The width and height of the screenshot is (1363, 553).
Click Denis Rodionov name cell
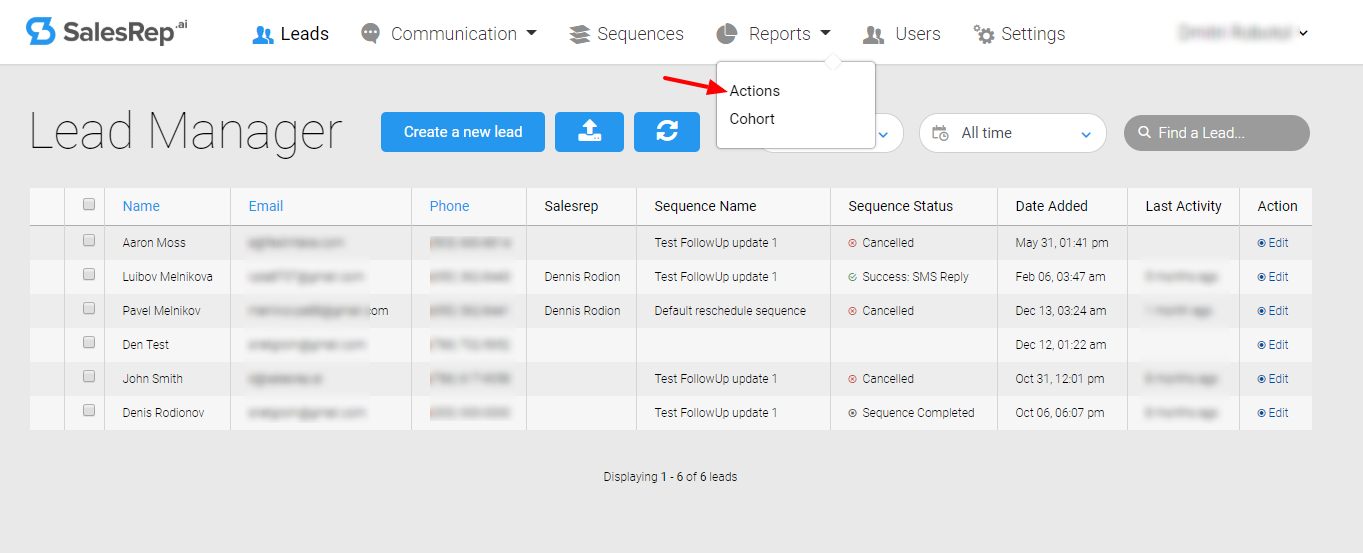(163, 413)
